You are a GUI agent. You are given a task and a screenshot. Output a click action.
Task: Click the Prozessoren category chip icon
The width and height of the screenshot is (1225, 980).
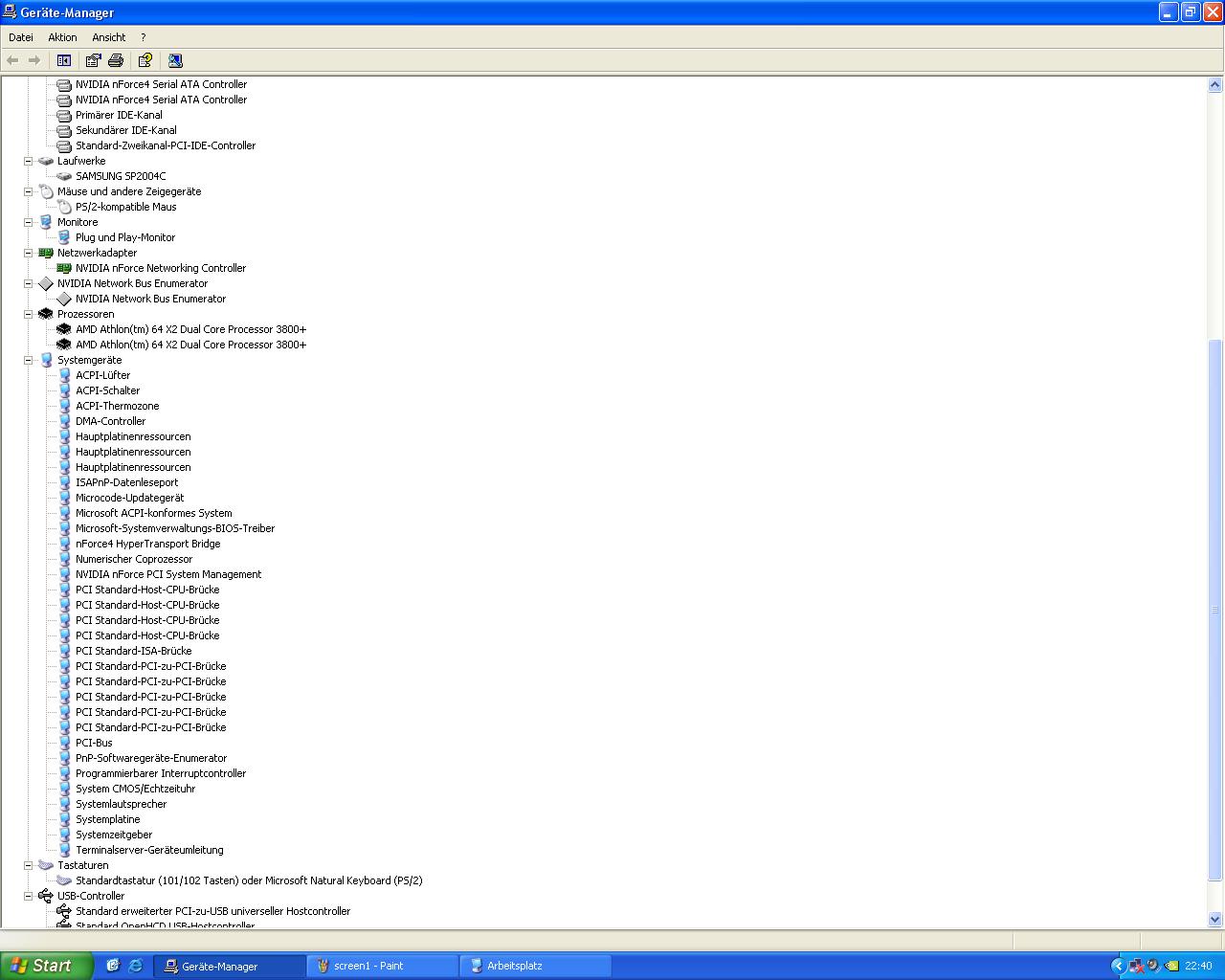coord(45,314)
